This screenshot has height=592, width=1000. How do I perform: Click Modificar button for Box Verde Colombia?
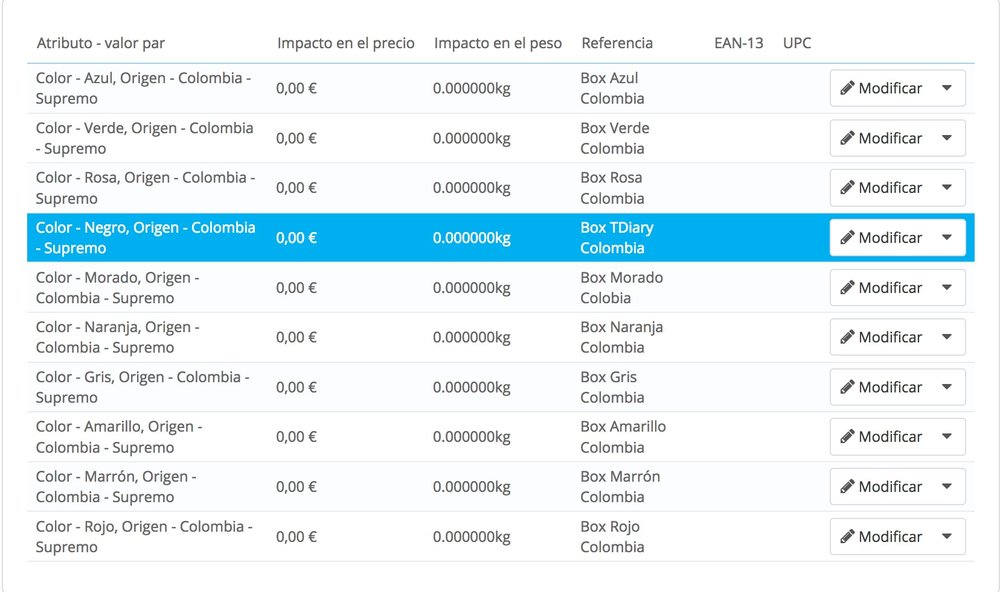coord(881,138)
